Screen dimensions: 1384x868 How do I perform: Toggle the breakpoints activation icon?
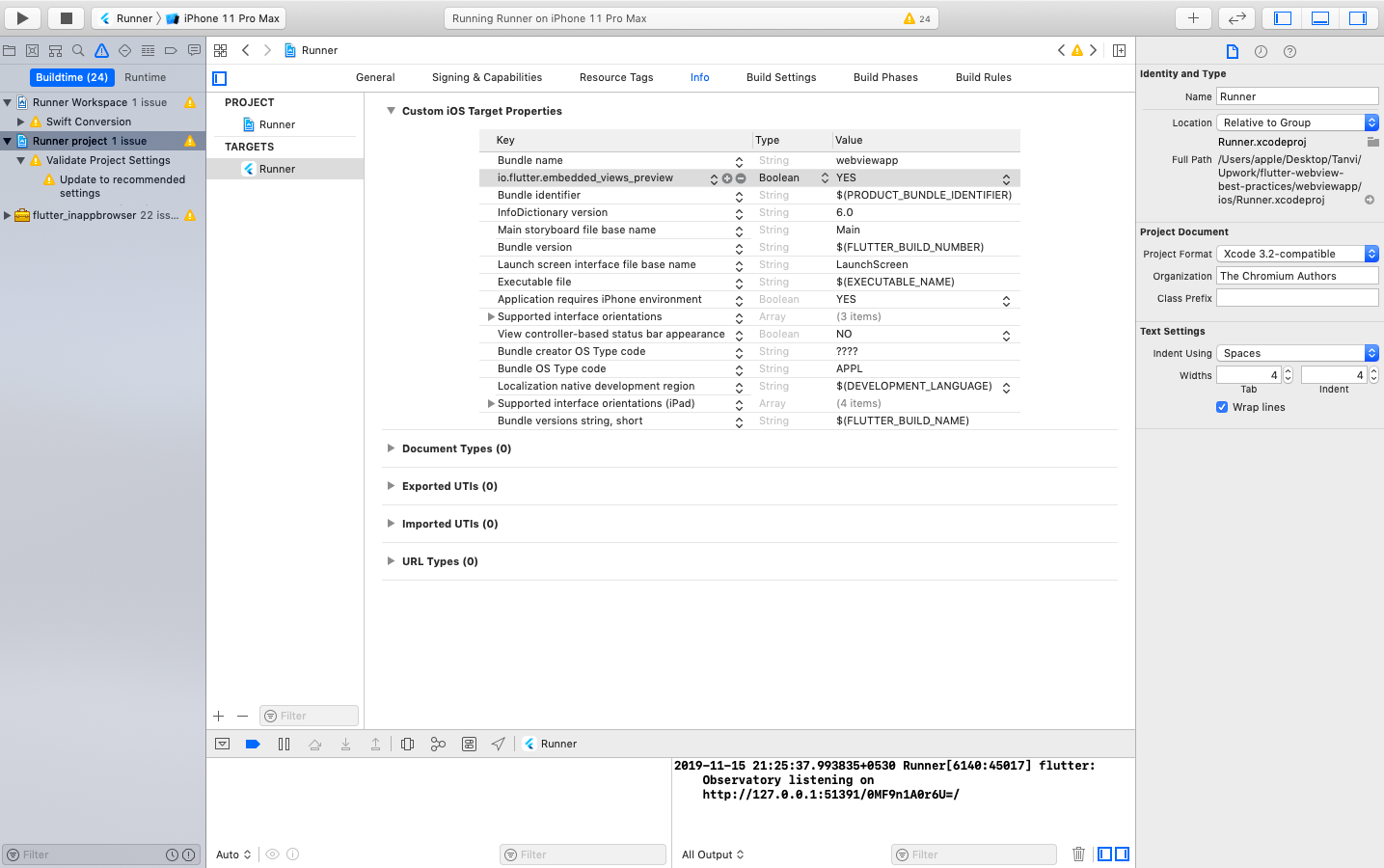pyautogui.click(x=253, y=744)
